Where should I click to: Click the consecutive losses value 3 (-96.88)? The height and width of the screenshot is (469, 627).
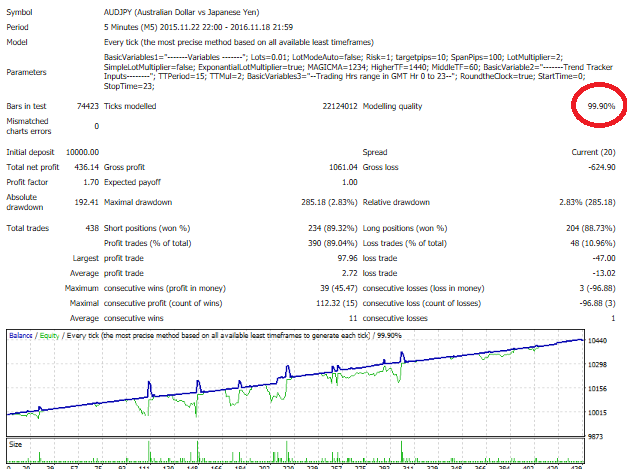pyautogui.click(x=595, y=288)
